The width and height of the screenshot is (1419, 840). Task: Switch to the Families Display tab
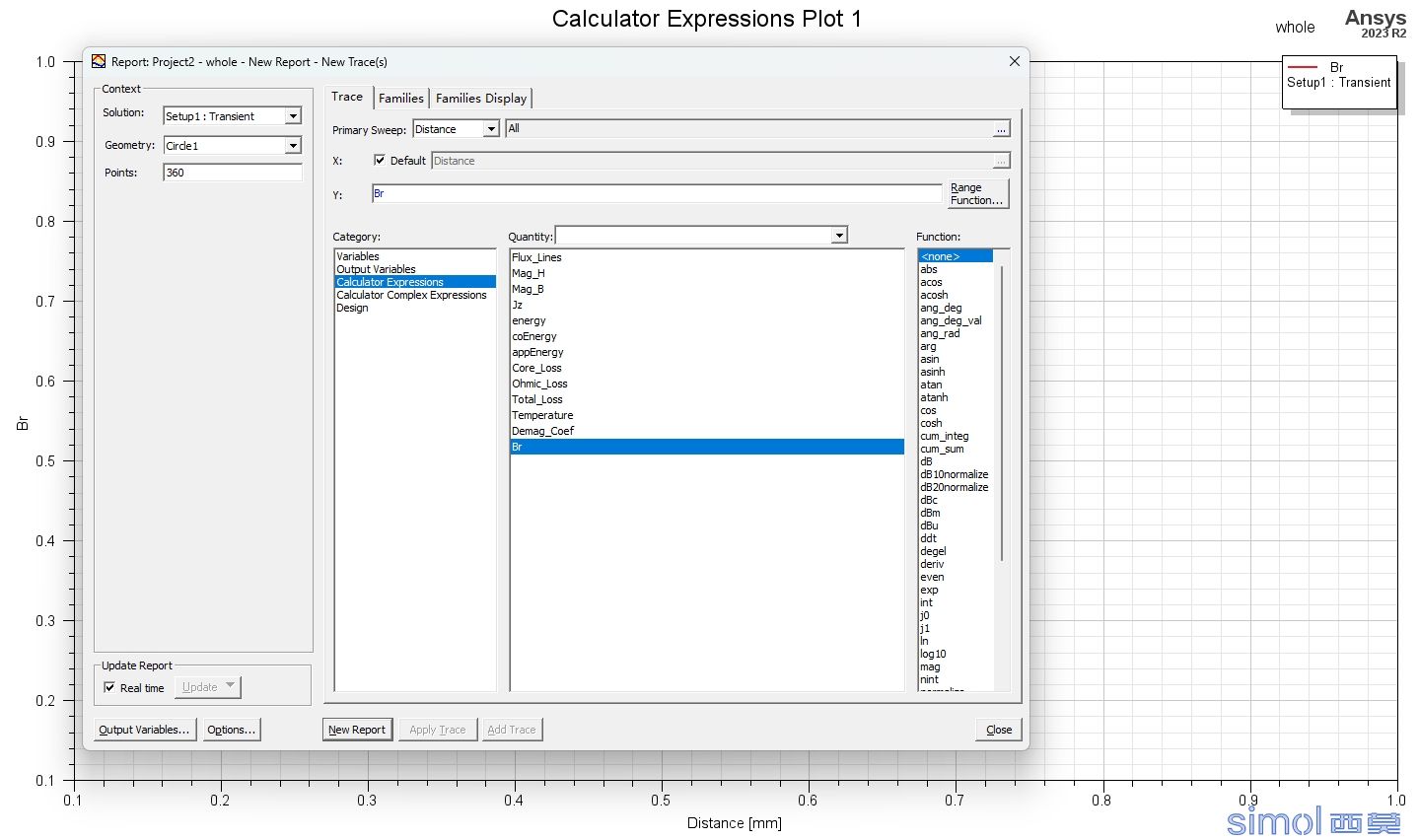click(481, 98)
